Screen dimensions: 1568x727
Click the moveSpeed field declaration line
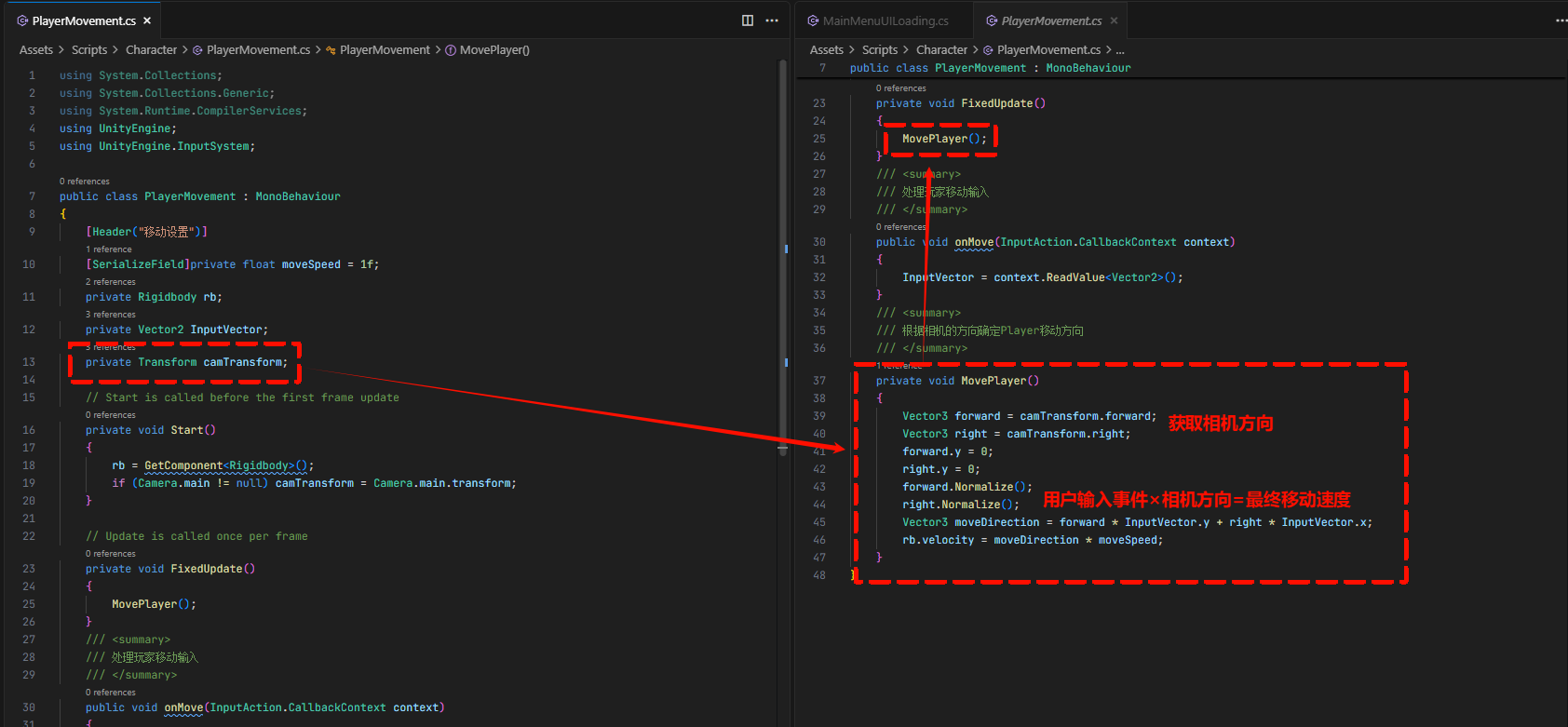[233, 264]
